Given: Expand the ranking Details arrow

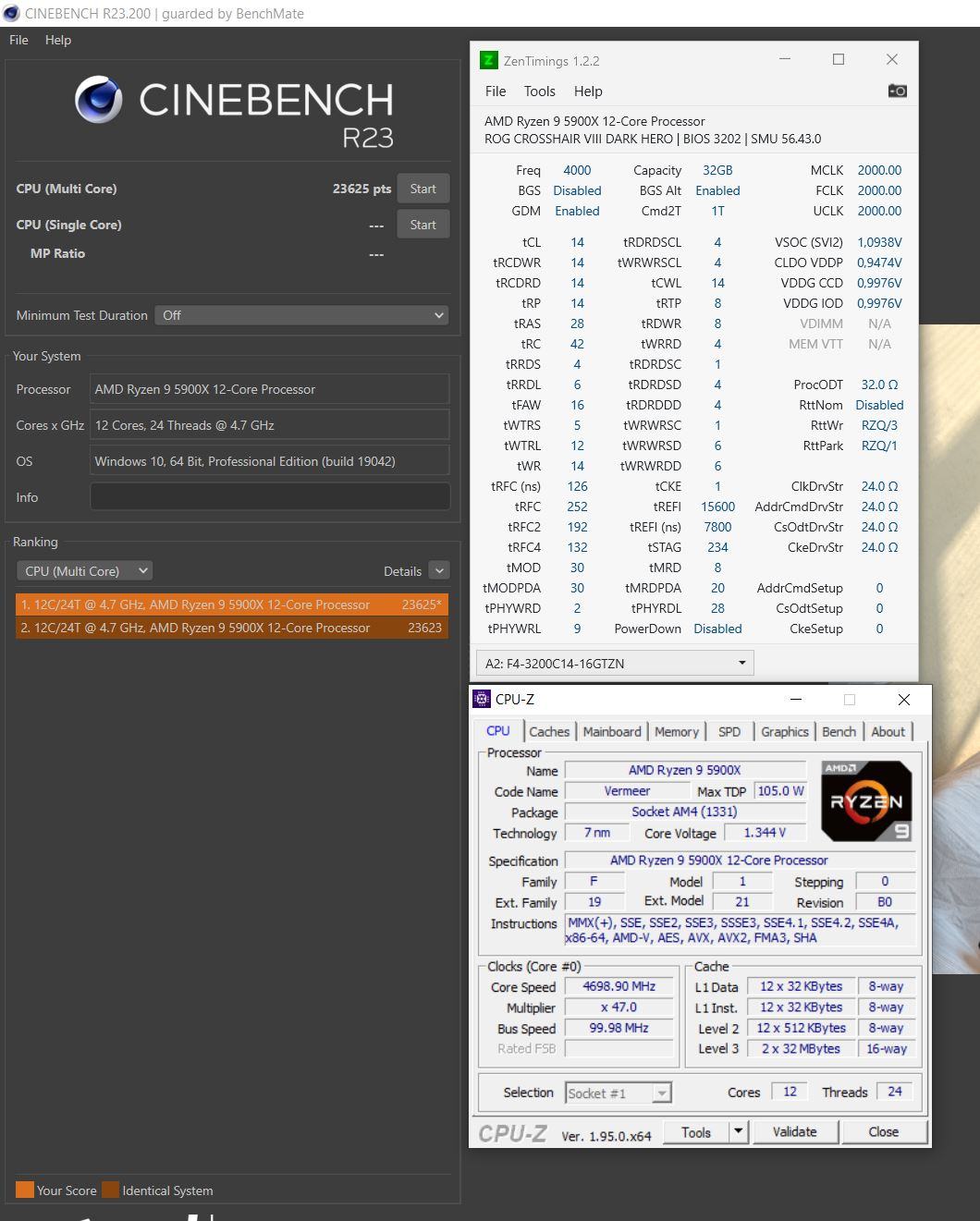Looking at the screenshot, I should (439, 571).
